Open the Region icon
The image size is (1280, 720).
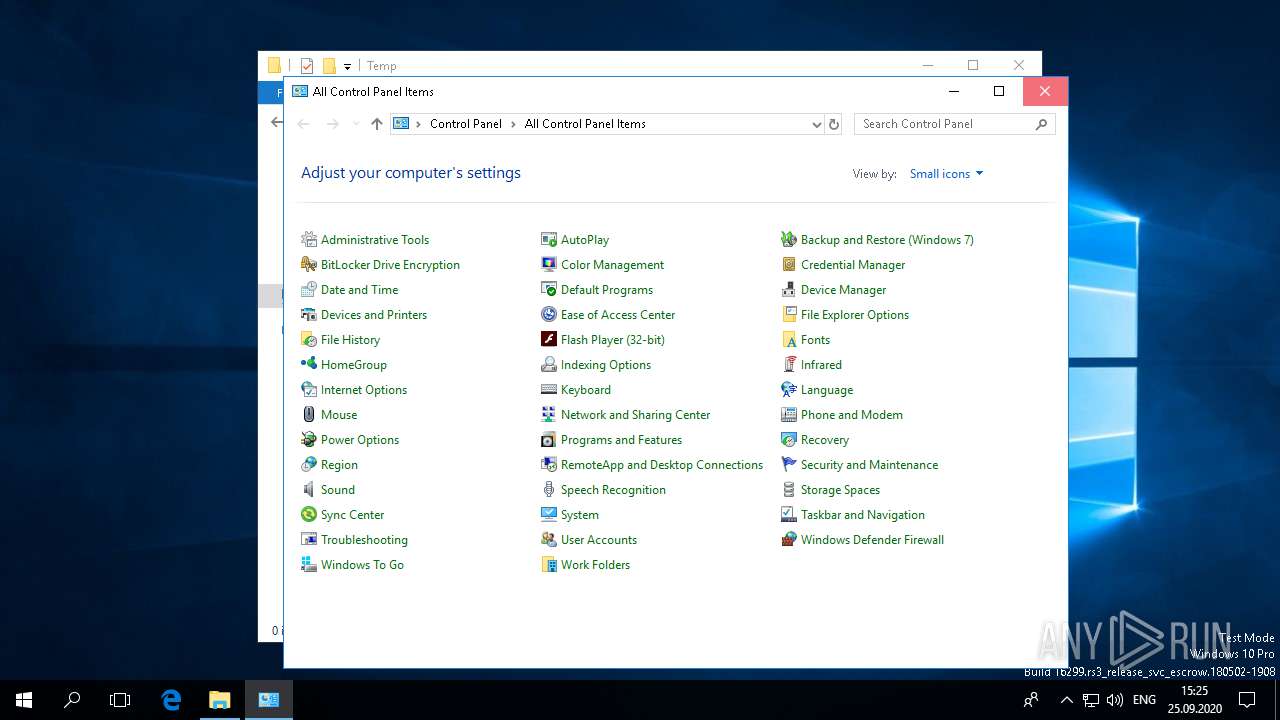[309, 465]
